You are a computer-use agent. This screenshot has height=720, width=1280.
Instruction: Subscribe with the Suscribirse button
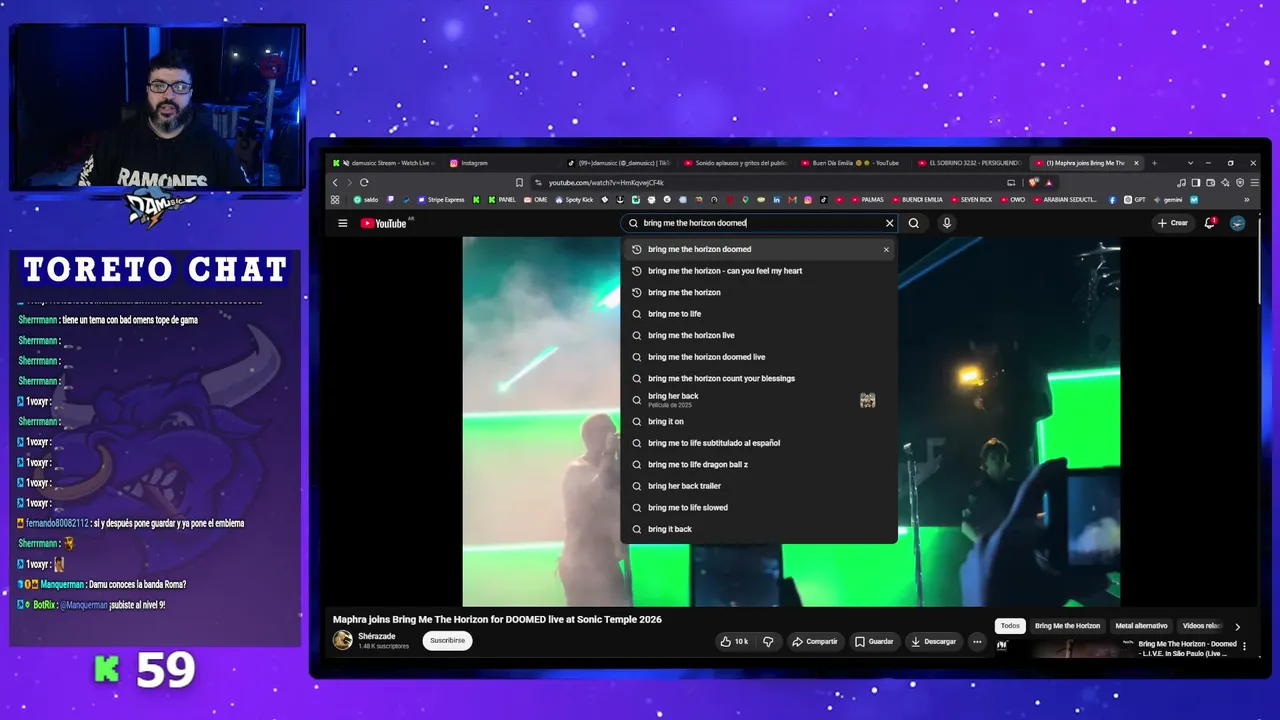(x=447, y=640)
